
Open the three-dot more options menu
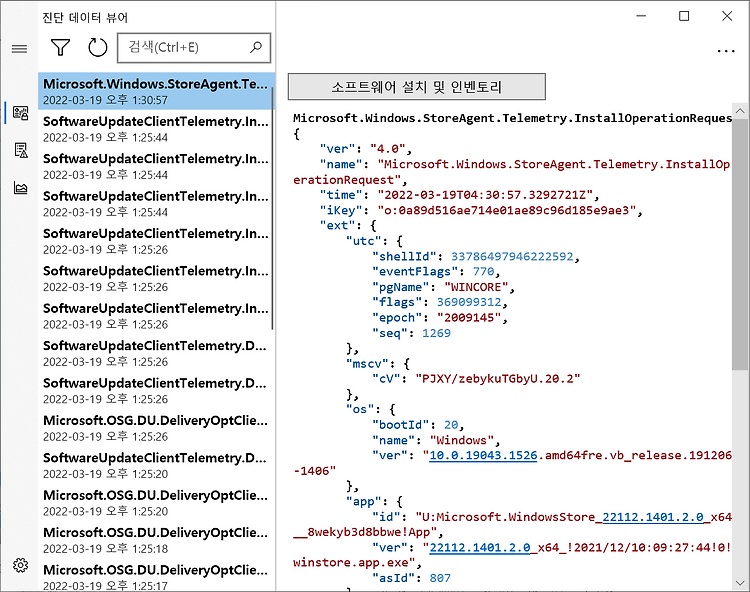pos(726,51)
